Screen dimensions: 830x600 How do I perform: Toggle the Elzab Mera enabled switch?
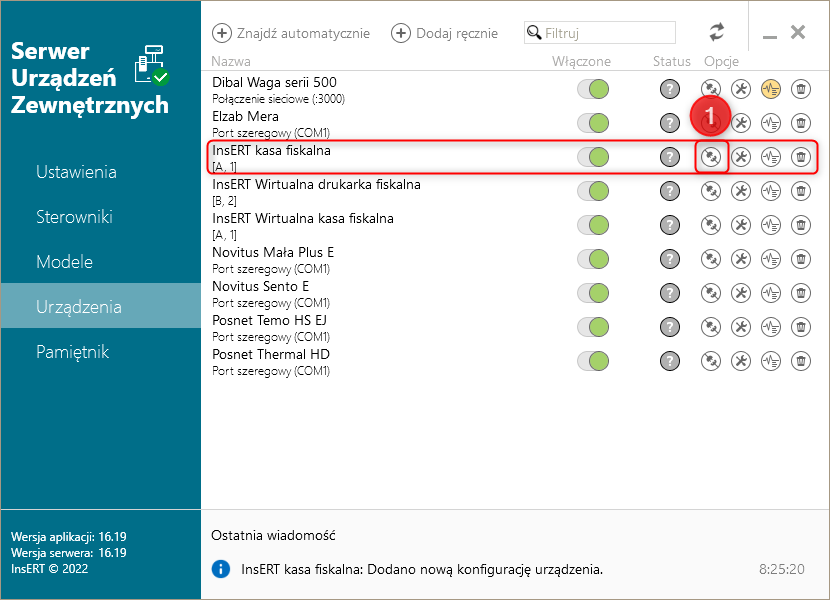(x=593, y=123)
